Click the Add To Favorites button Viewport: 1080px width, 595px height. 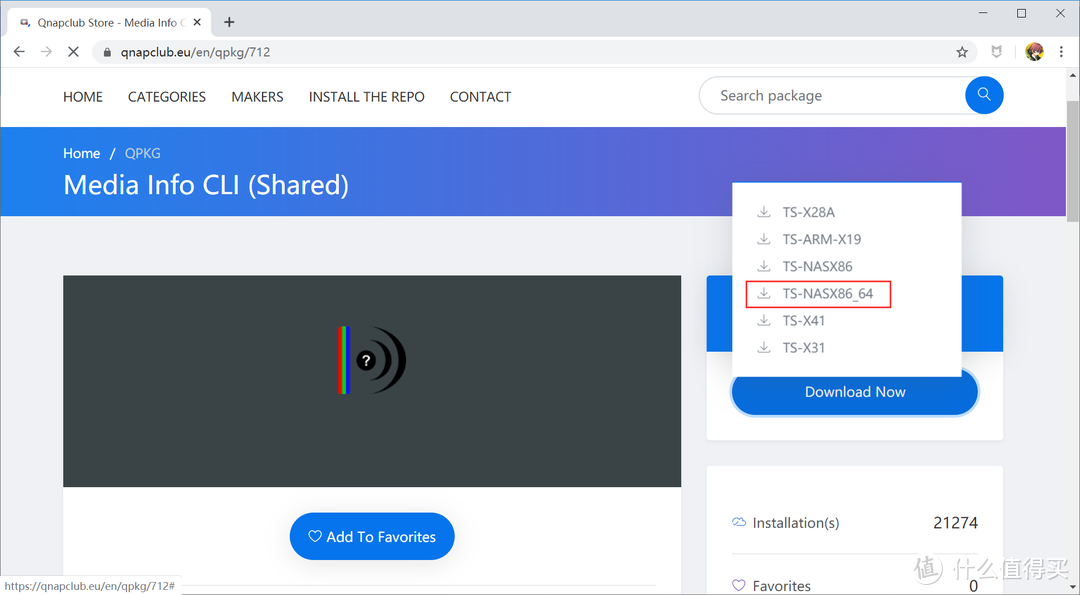pyautogui.click(x=372, y=536)
